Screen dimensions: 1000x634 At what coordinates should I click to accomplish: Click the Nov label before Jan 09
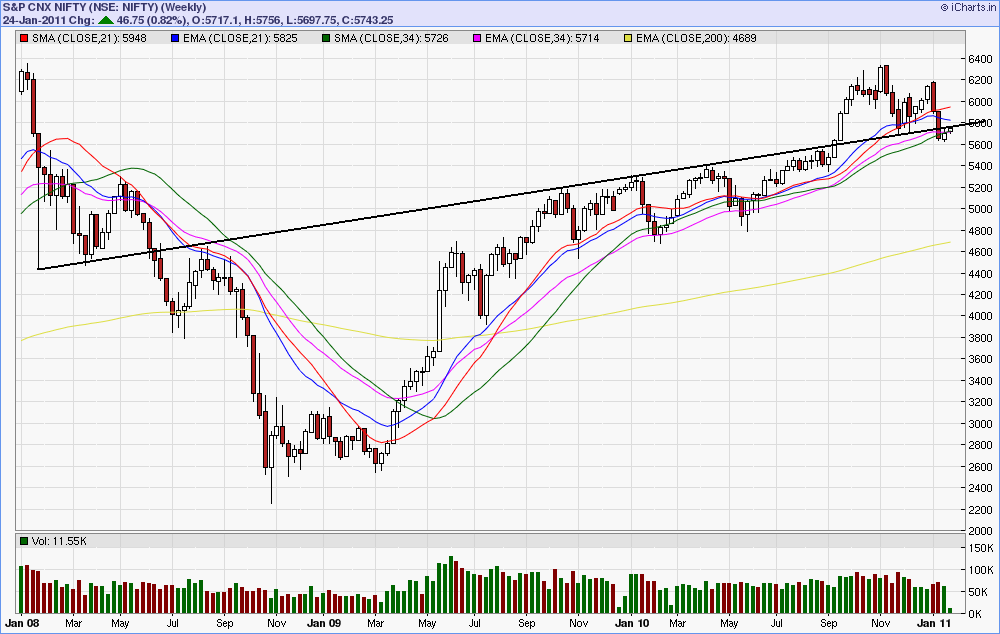[276, 623]
